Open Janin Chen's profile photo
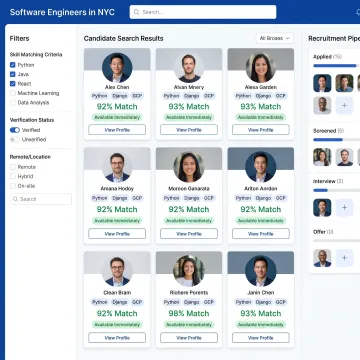This screenshot has height=360, width=360. click(x=261, y=271)
